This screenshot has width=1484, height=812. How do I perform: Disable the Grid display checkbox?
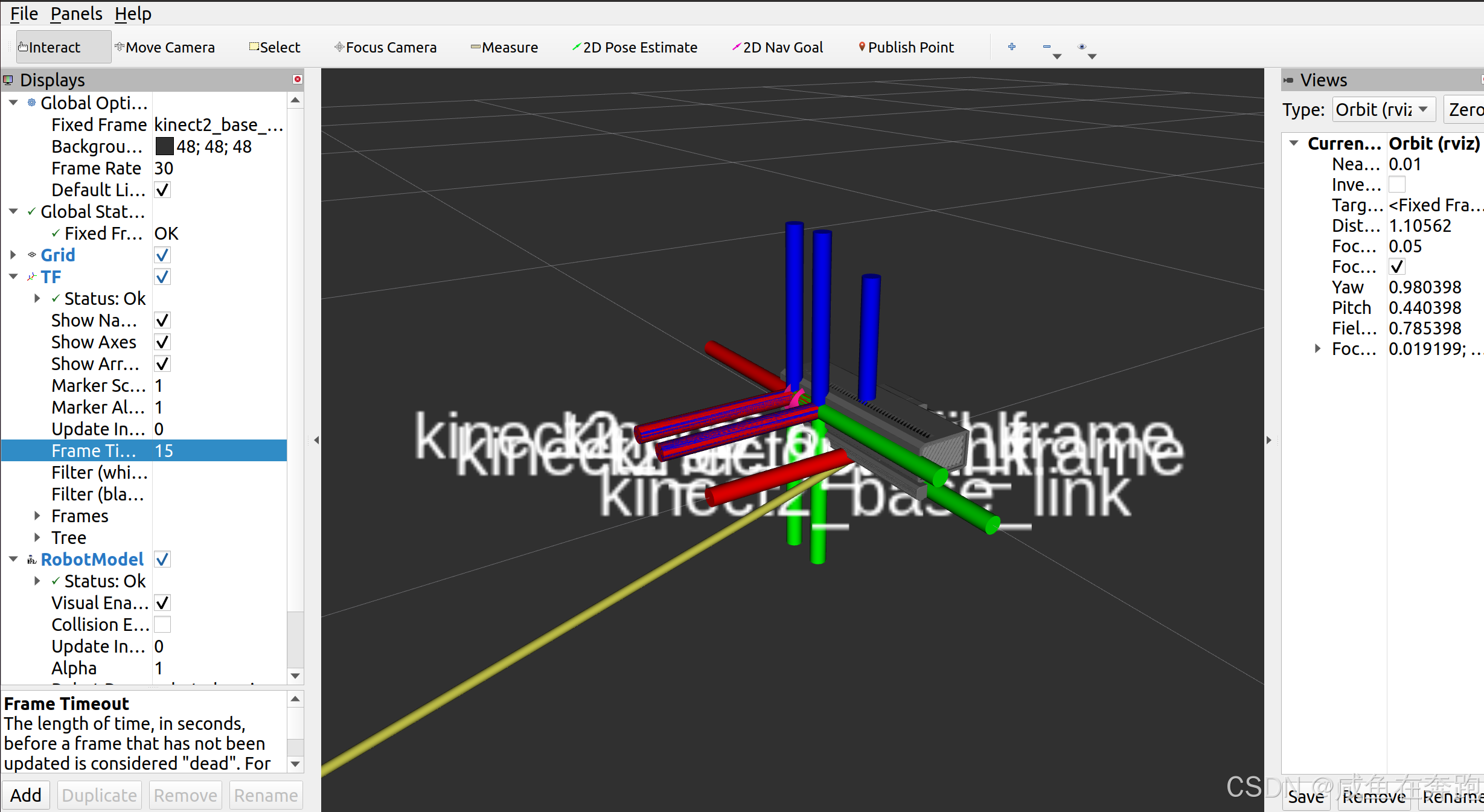click(162, 255)
